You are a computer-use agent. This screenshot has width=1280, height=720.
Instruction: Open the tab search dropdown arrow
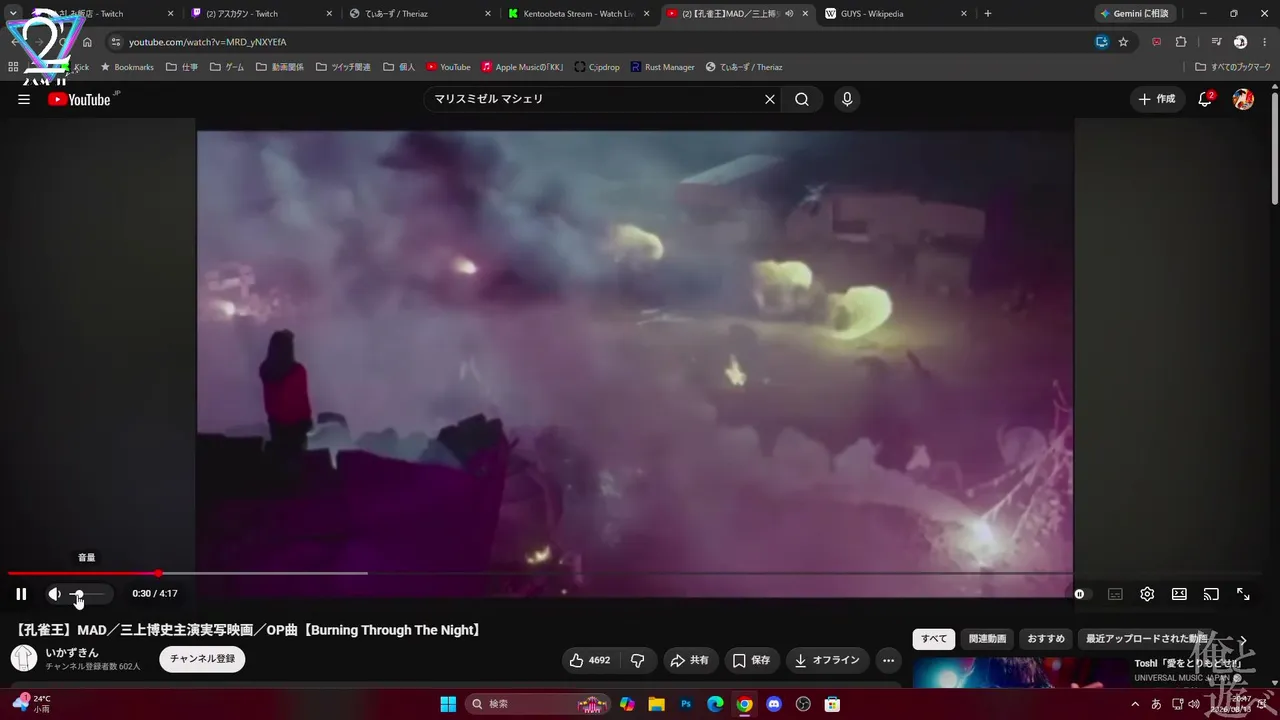pyautogui.click(x=13, y=14)
